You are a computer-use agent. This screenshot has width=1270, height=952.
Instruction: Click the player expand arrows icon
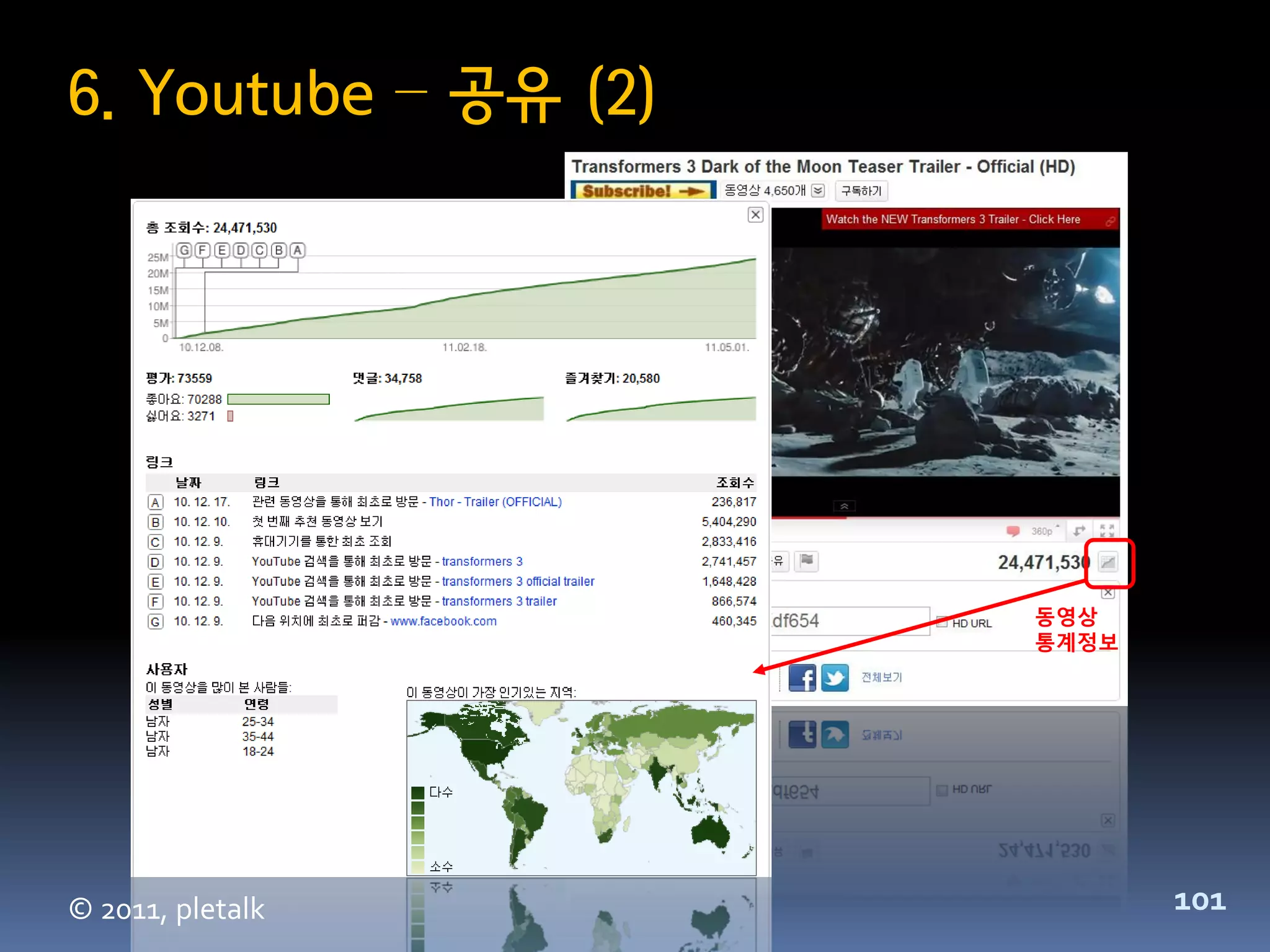[x=1080, y=531]
